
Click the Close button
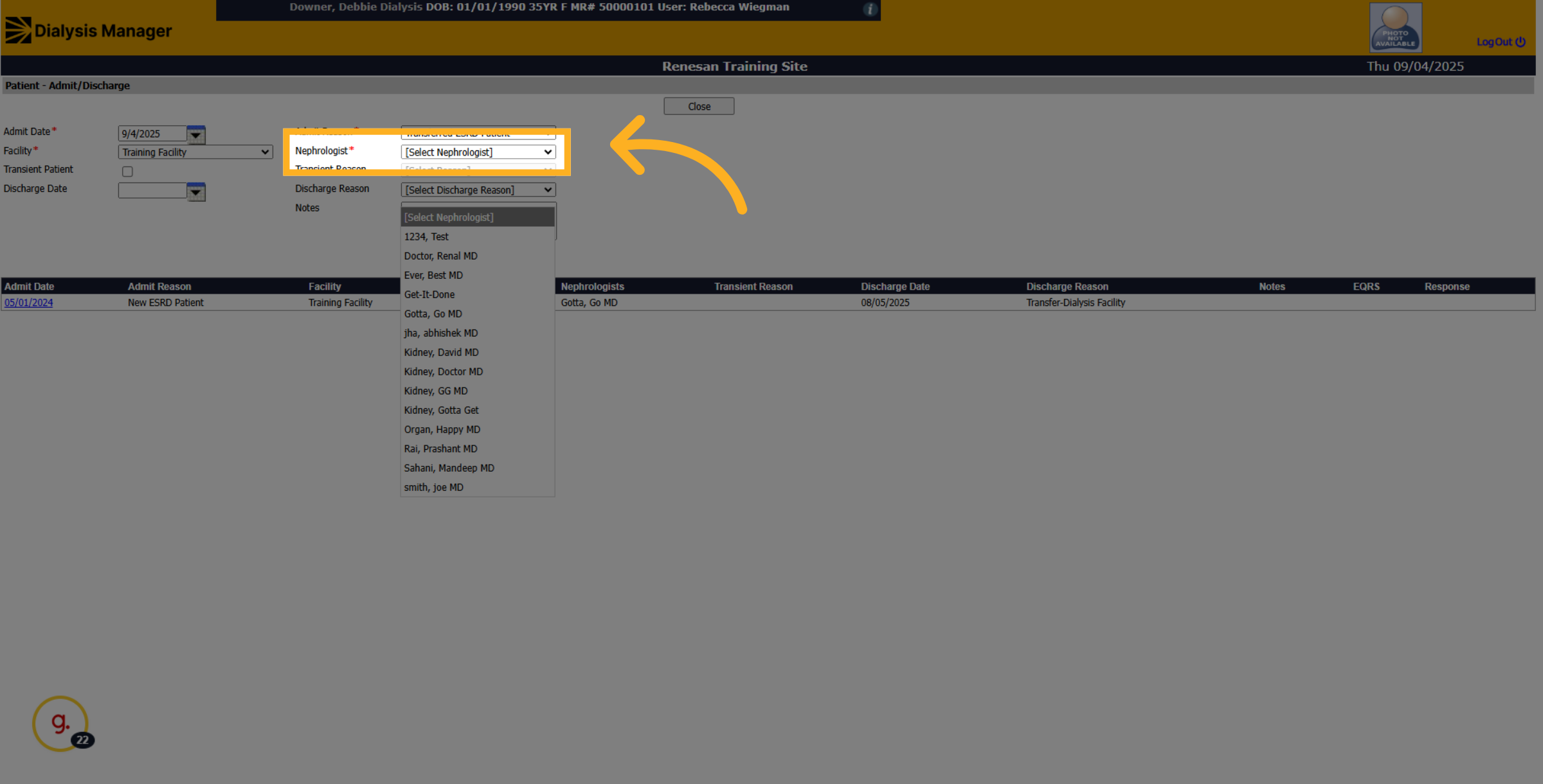click(x=699, y=106)
